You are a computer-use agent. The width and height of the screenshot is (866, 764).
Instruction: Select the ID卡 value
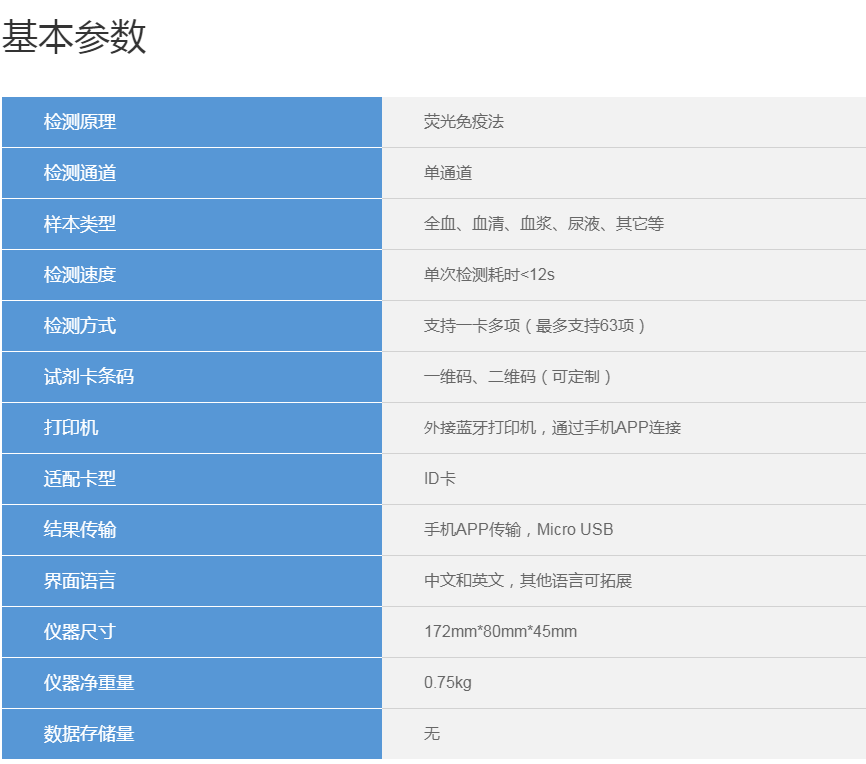click(x=440, y=478)
